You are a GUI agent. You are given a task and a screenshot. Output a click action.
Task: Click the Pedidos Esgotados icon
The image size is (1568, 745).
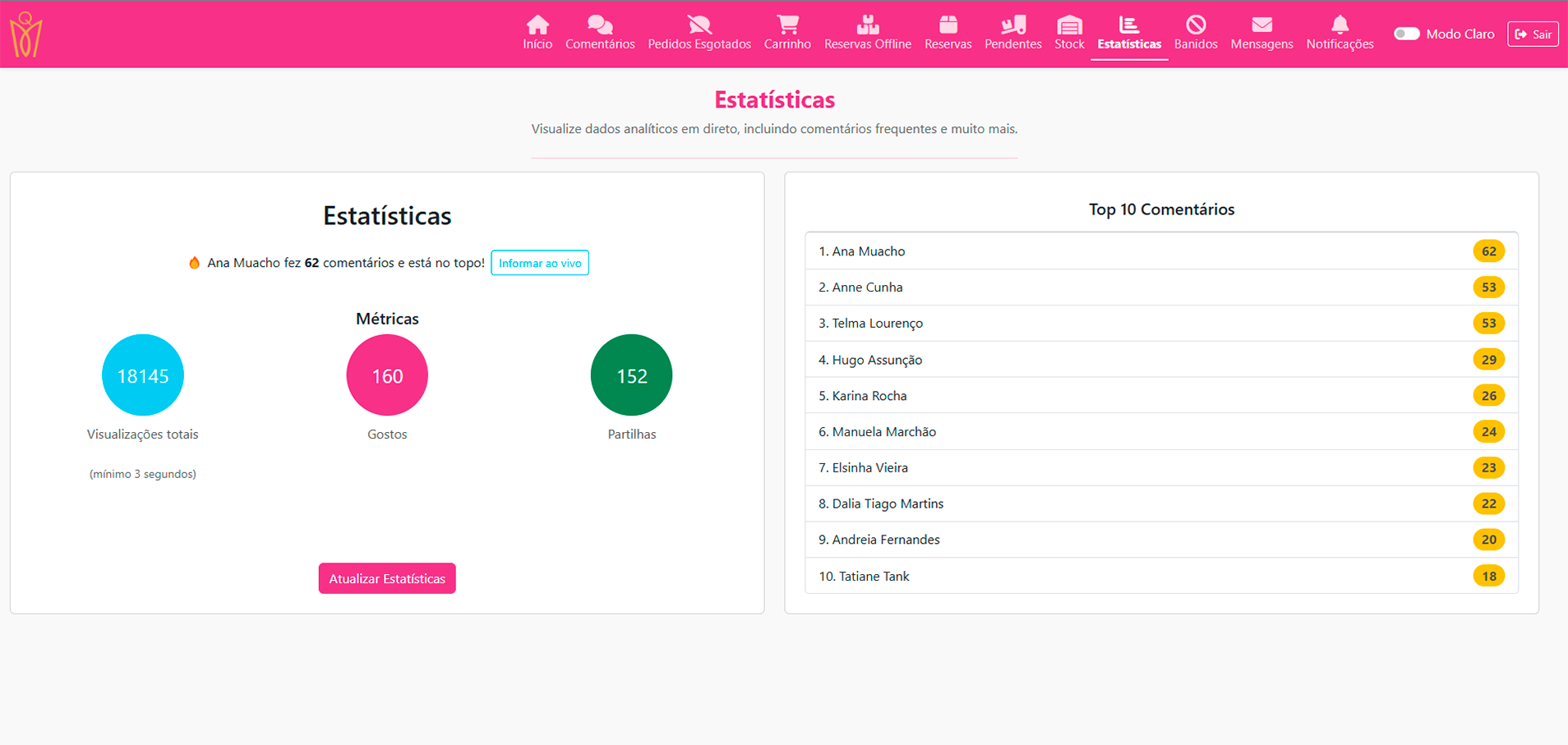click(x=699, y=25)
